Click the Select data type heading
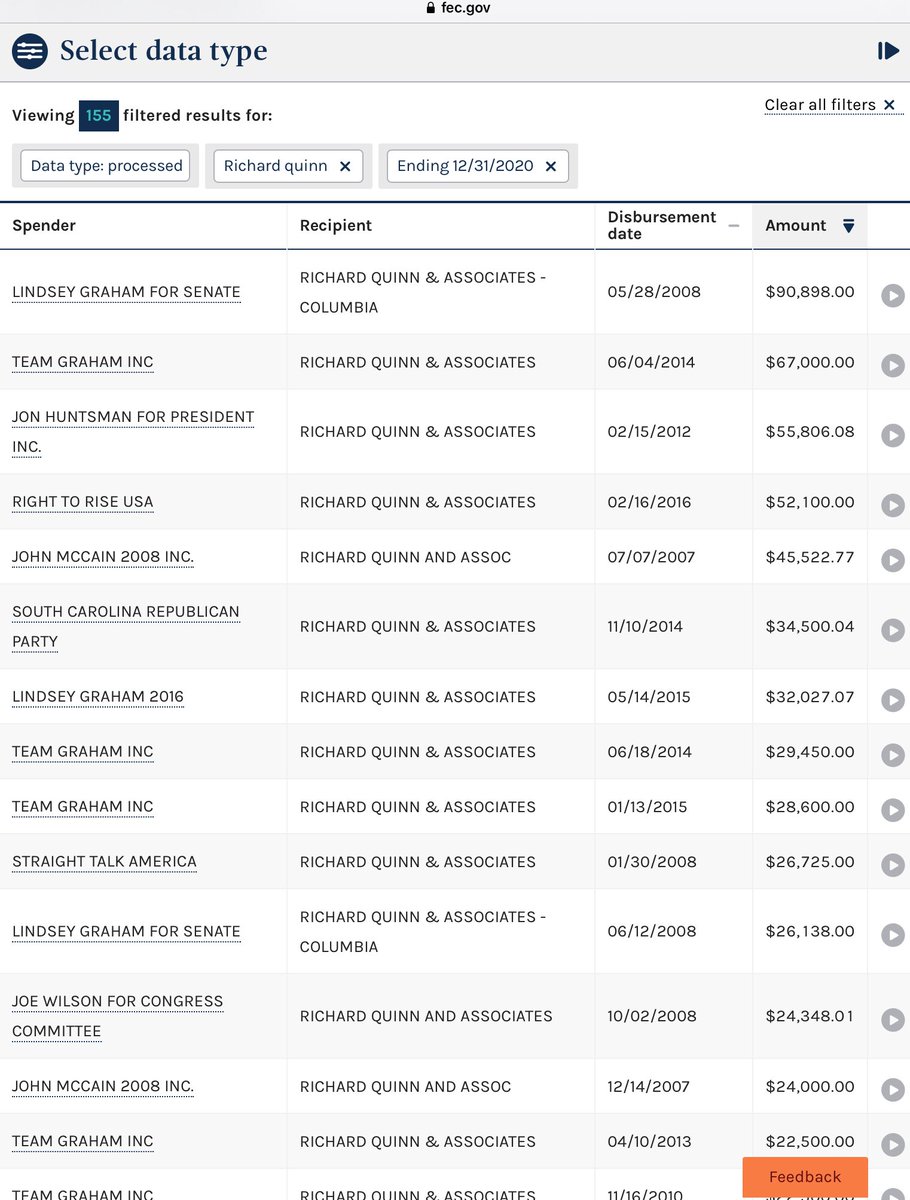The height and width of the screenshot is (1200, 910). coord(164,51)
